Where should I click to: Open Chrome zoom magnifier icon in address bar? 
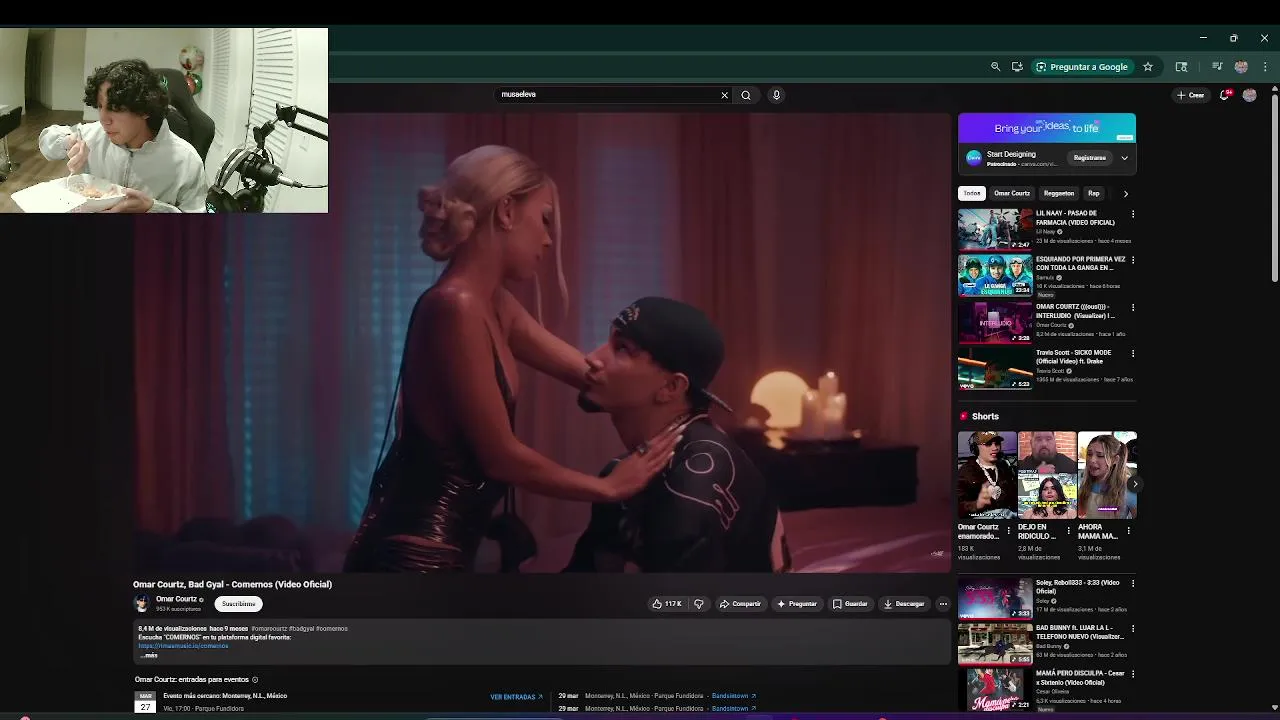point(995,67)
